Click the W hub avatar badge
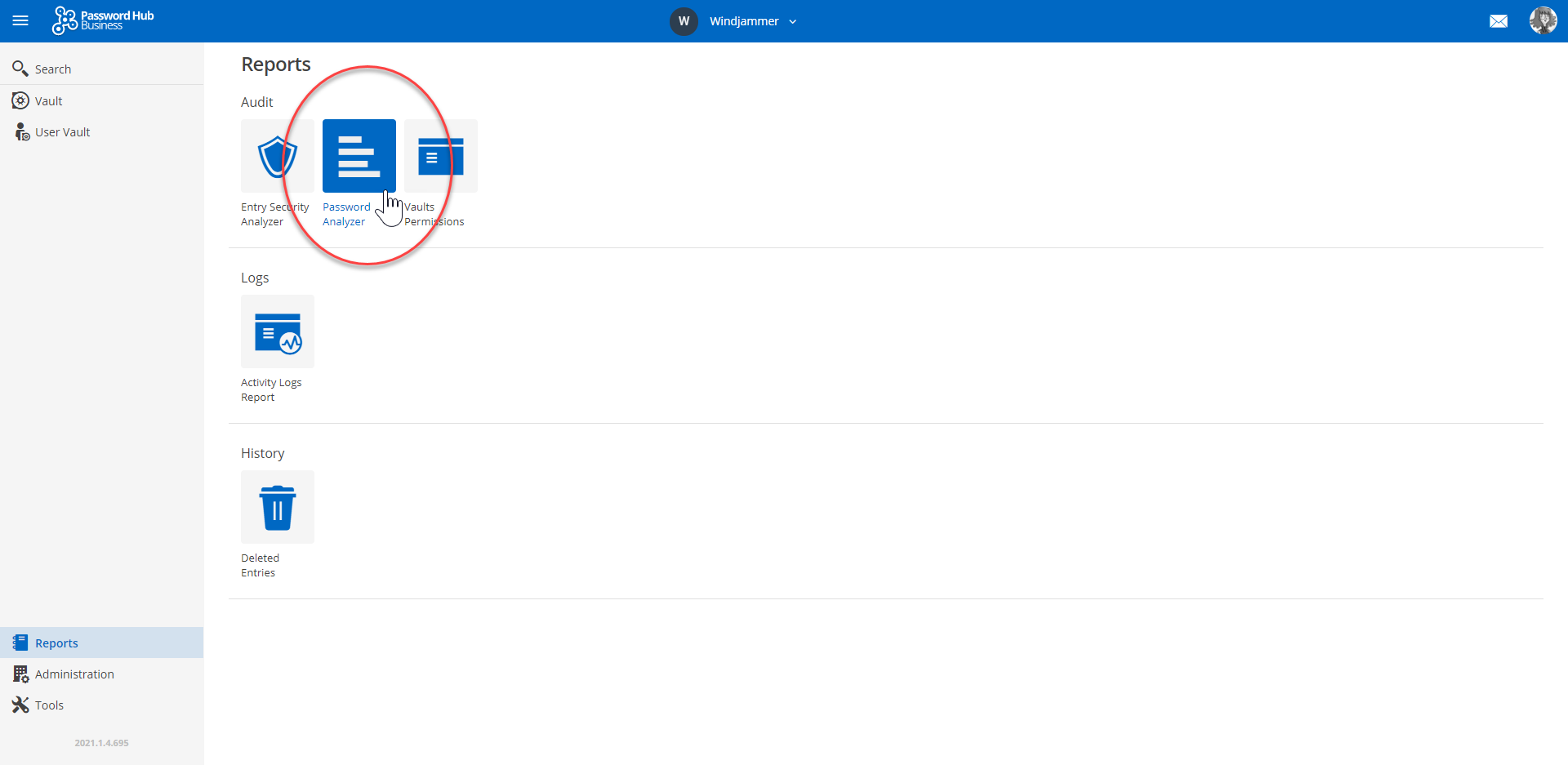The image size is (1568, 765). (684, 21)
